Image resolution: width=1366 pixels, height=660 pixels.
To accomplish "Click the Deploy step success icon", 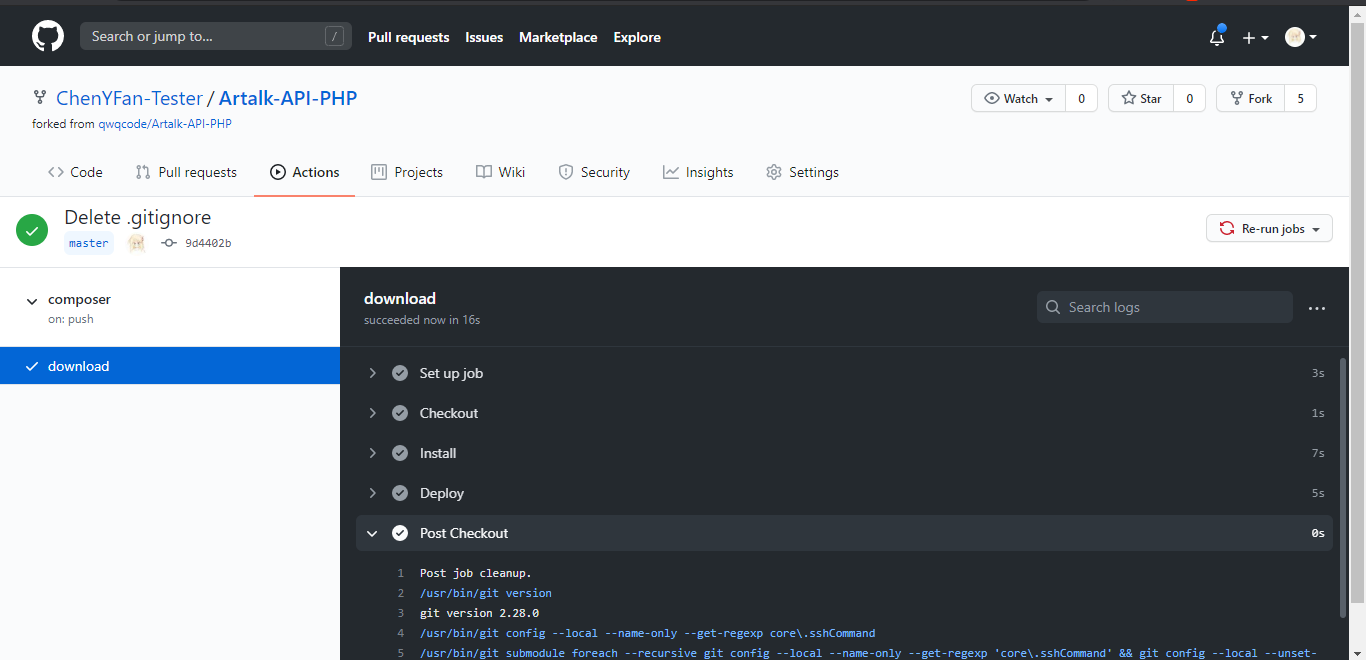I will [400, 493].
